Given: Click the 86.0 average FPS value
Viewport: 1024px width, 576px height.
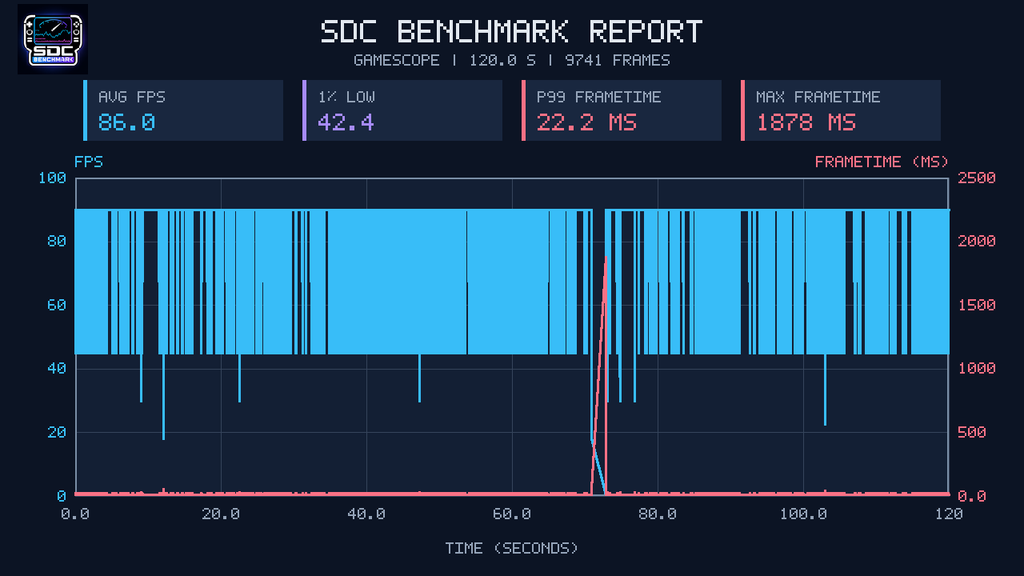Looking at the screenshot, I should click(x=127, y=122).
